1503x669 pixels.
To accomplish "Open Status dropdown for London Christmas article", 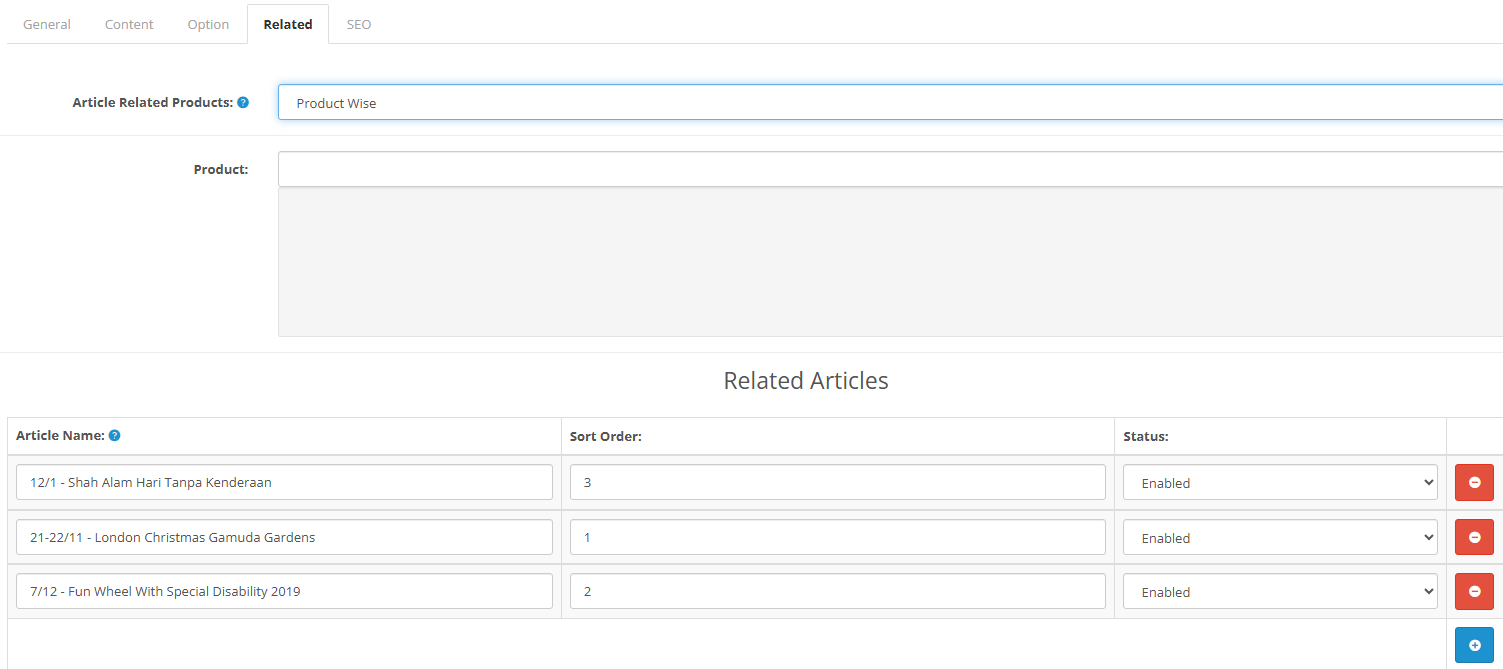I will (1280, 537).
